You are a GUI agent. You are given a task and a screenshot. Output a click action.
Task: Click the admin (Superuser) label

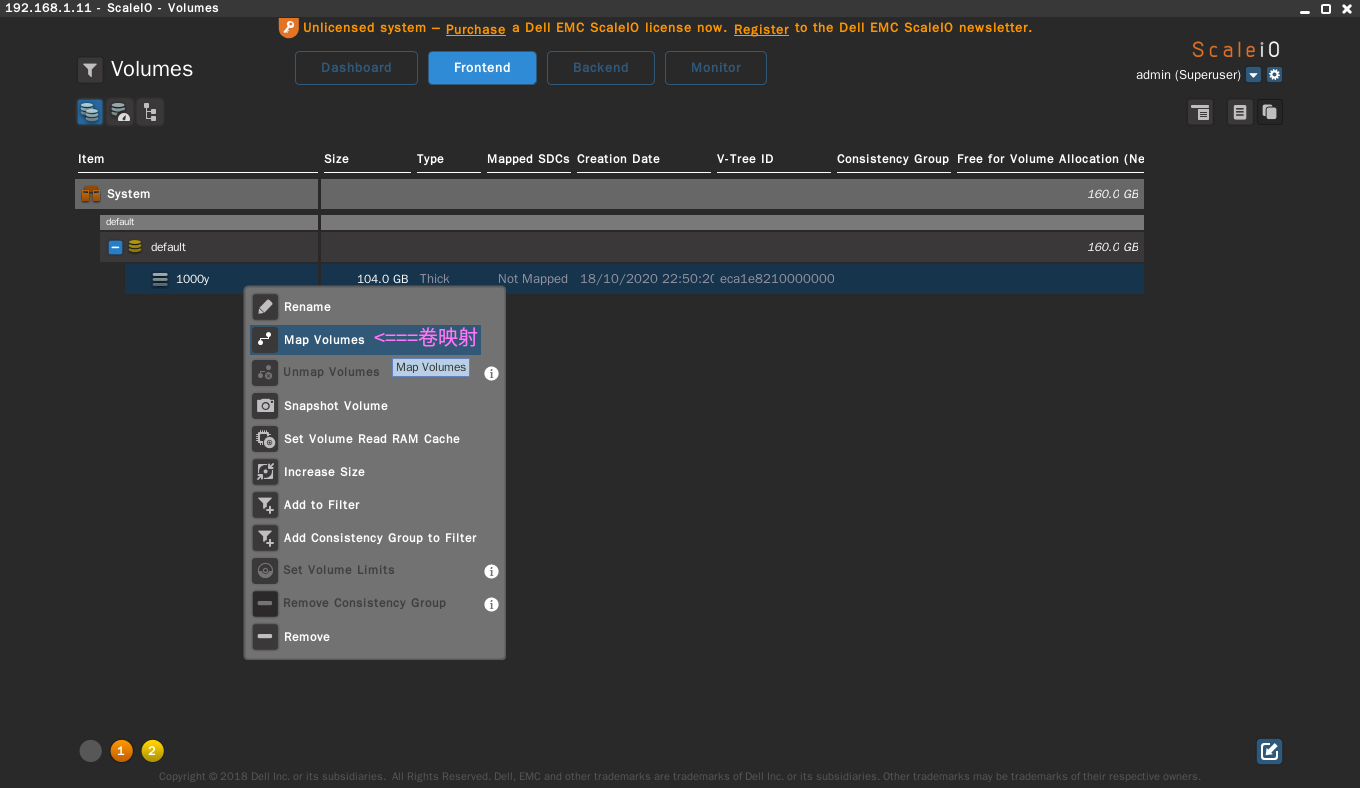[1188, 75]
